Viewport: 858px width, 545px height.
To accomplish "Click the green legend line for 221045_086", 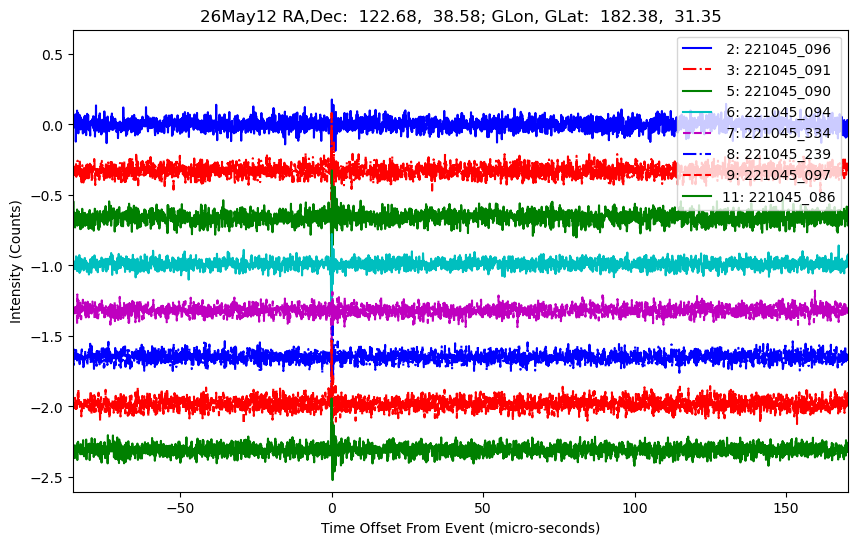I will pos(697,196).
